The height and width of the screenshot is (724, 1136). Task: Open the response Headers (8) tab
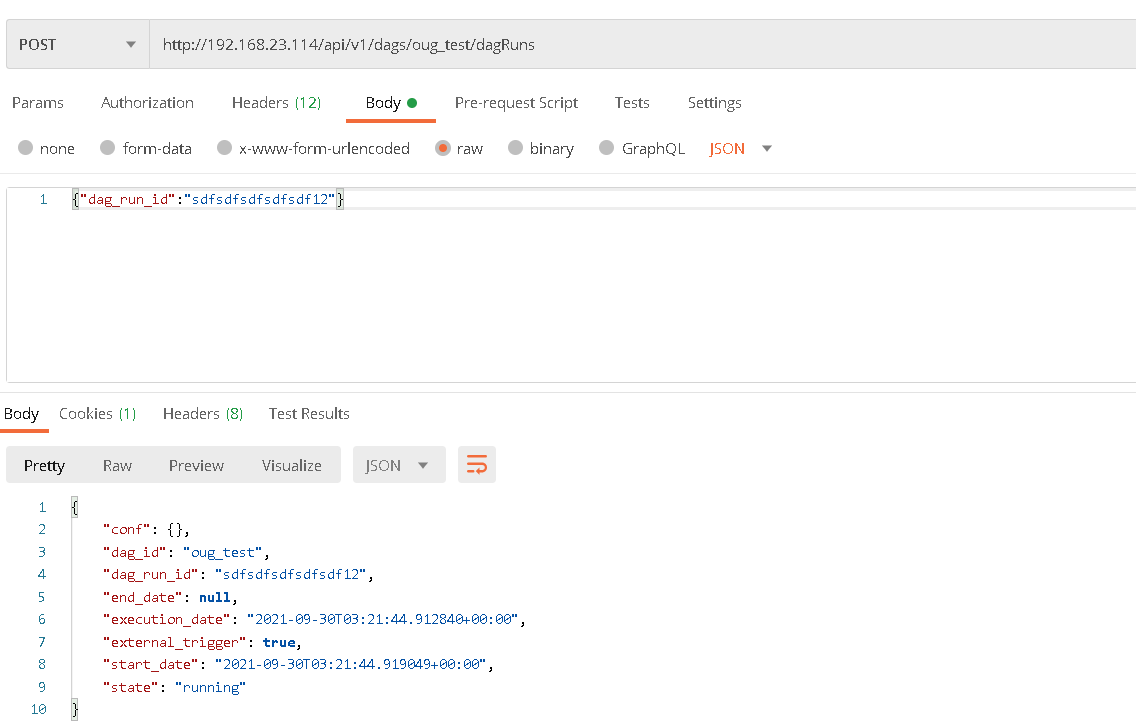coord(203,414)
